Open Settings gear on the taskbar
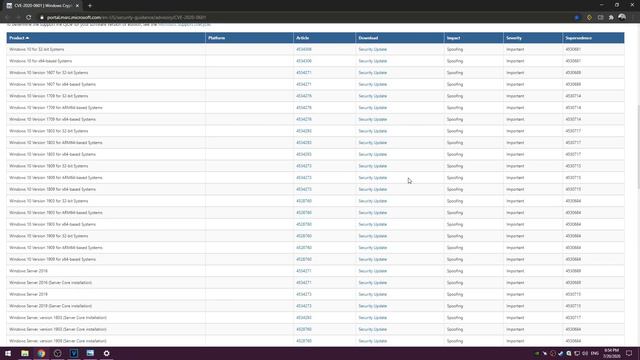The width and height of the screenshot is (640, 360). click(x=107, y=353)
